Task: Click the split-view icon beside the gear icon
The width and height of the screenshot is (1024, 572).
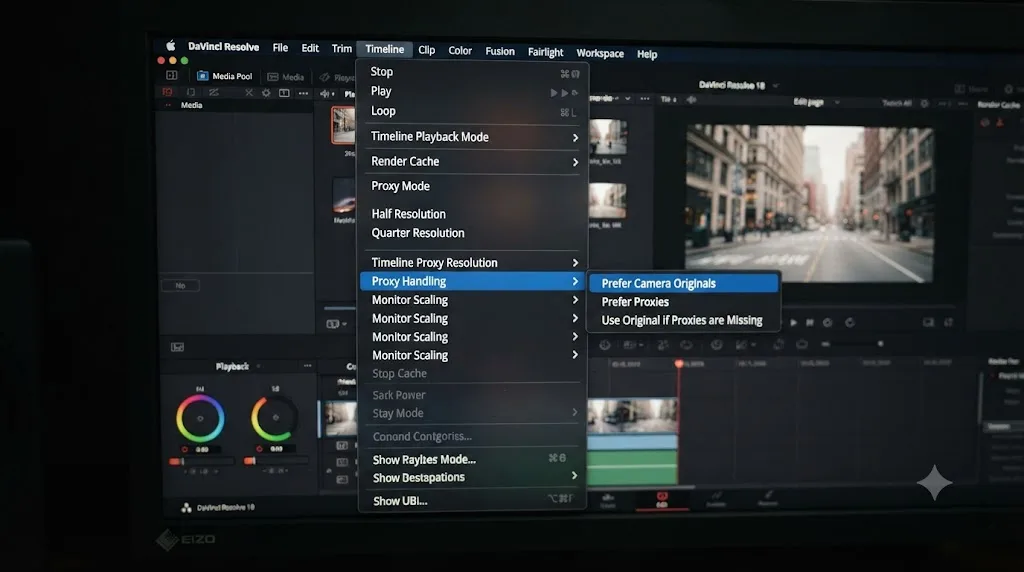Action: [x=284, y=93]
